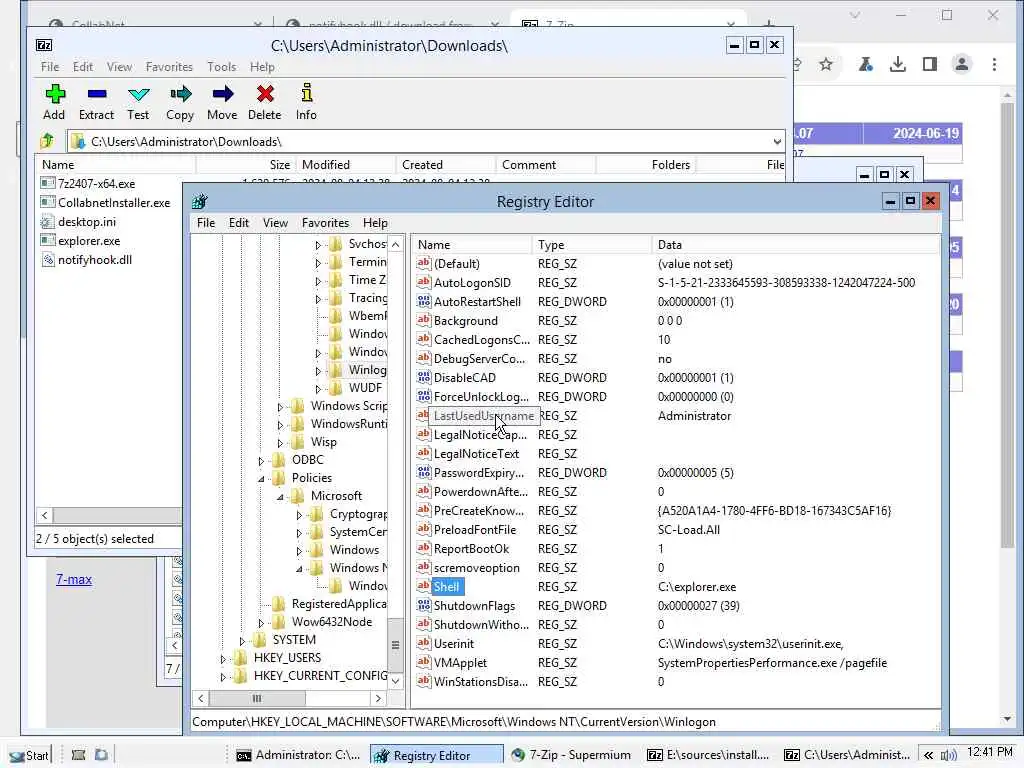Click registry tree vertical scrollbar thumb

click(395, 645)
